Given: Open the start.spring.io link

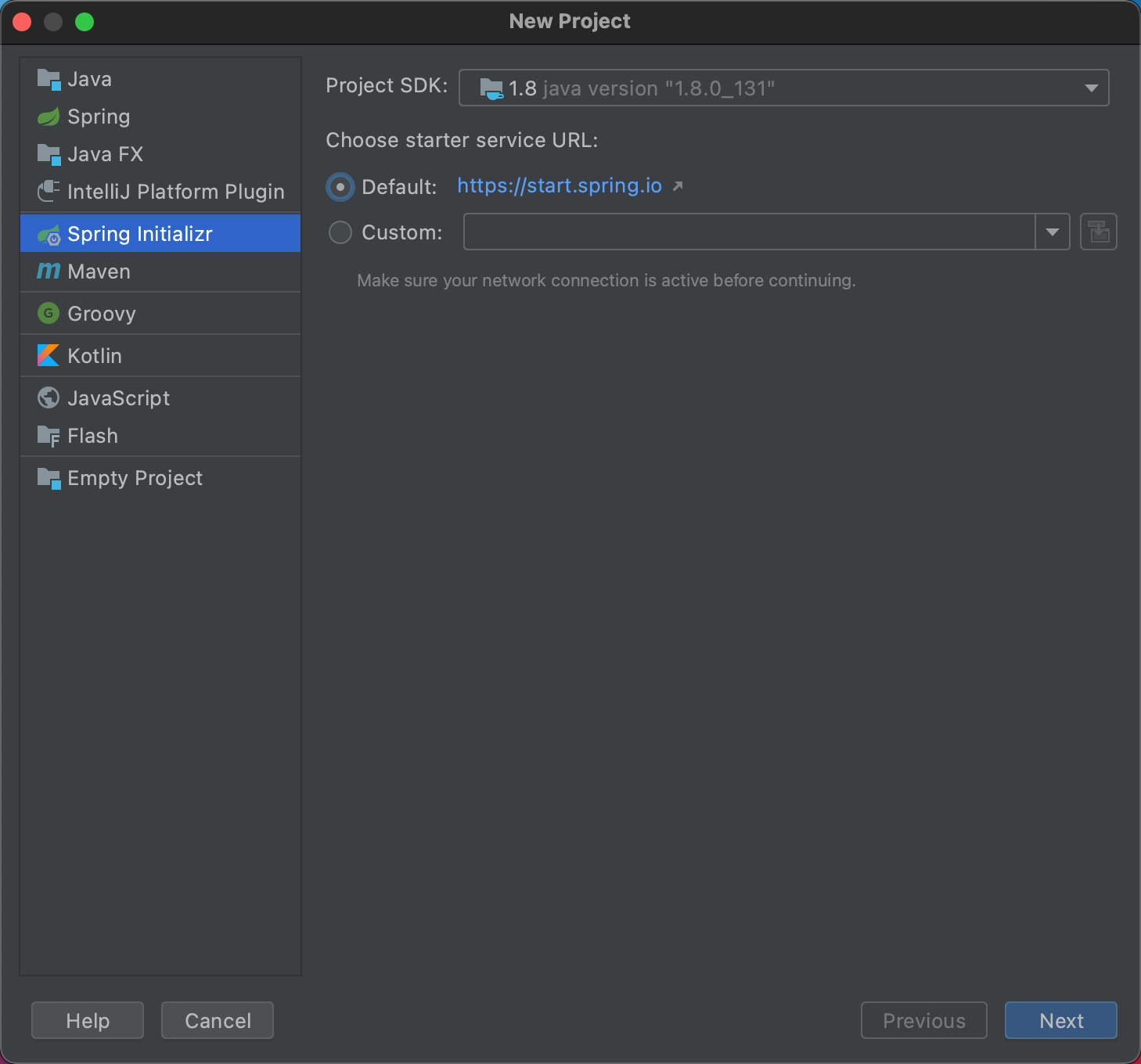Looking at the screenshot, I should (x=560, y=185).
